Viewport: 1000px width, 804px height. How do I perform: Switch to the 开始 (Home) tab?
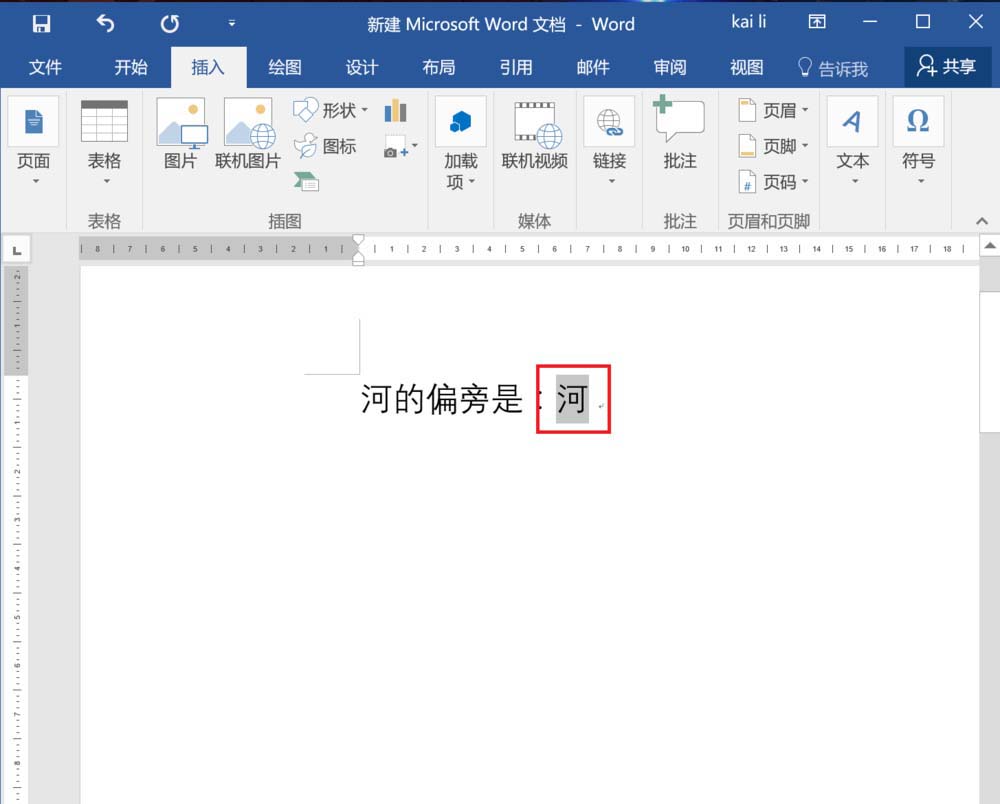click(131, 67)
